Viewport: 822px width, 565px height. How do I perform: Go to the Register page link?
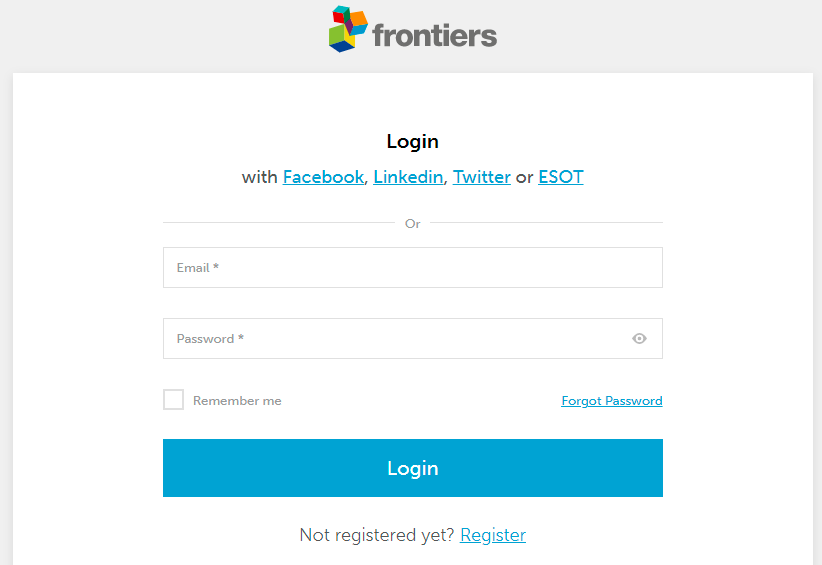(x=493, y=535)
